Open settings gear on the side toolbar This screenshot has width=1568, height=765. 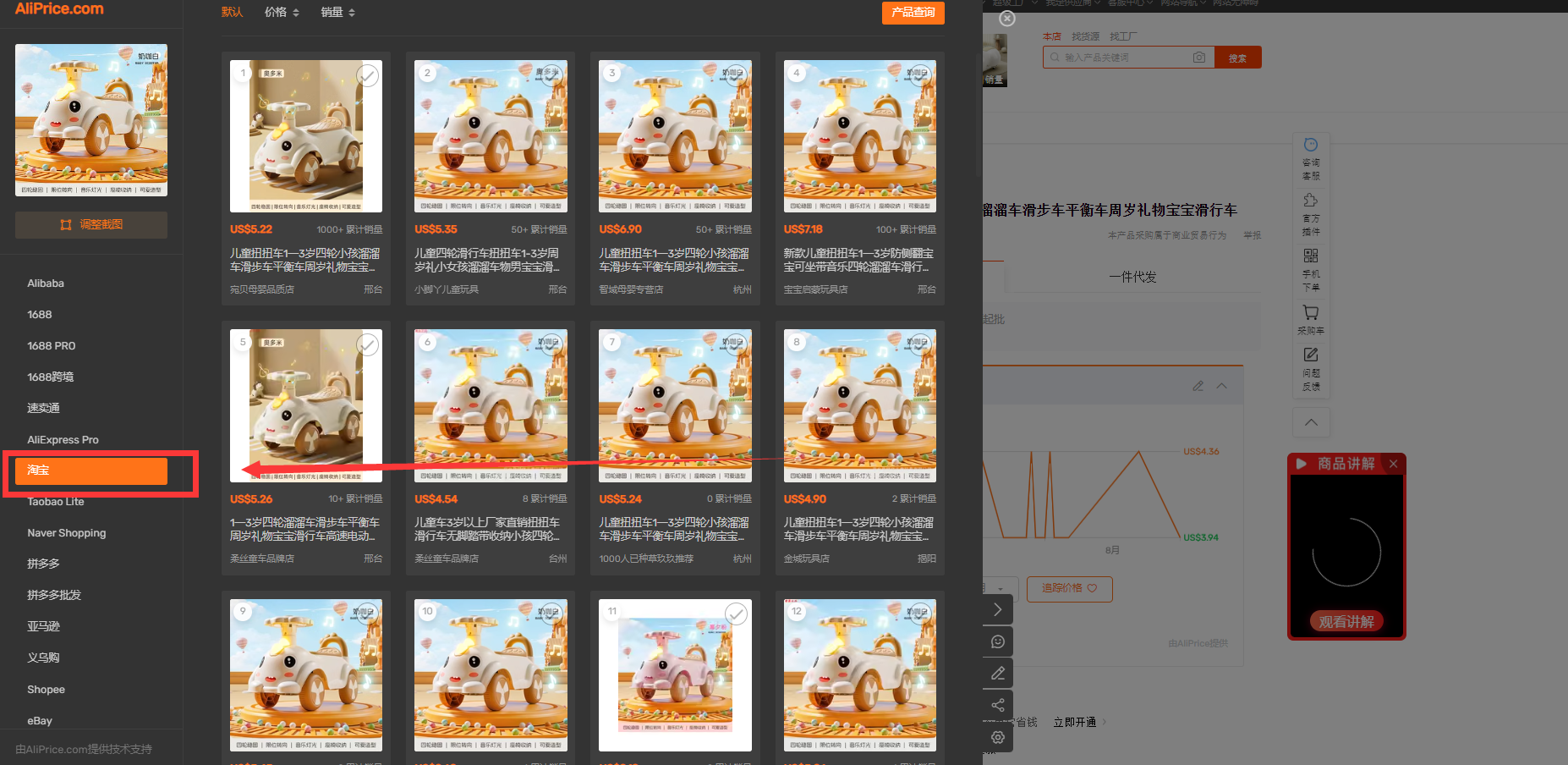[x=998, y=737]
